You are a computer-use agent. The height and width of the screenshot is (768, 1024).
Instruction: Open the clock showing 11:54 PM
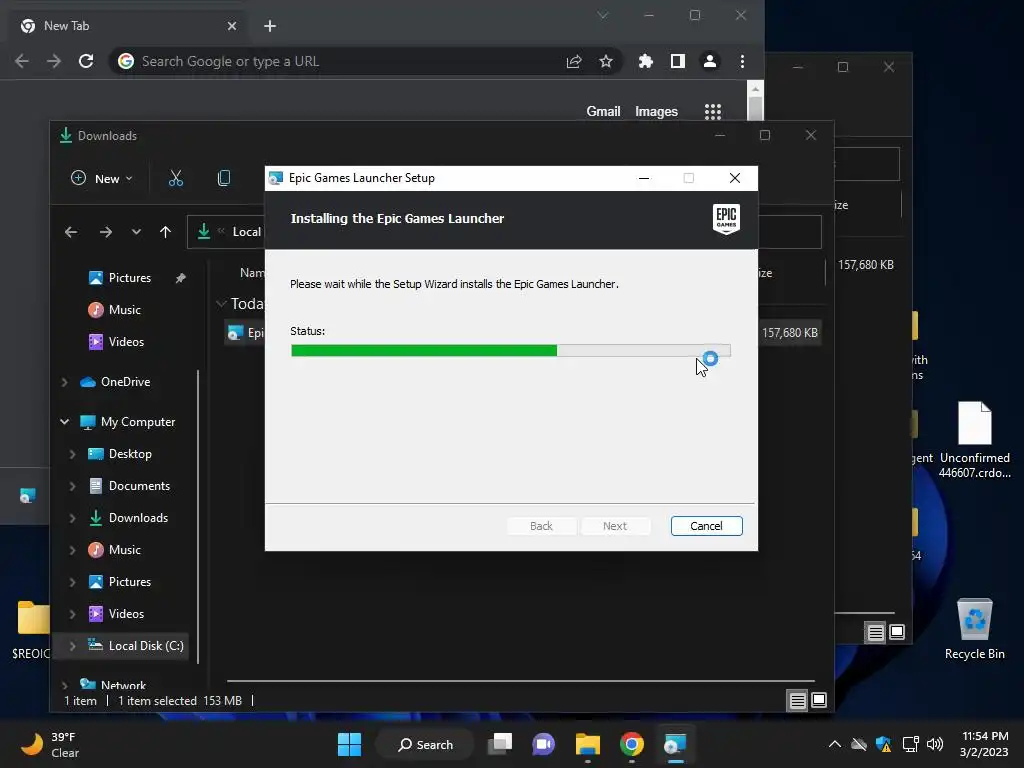[985, 744]
